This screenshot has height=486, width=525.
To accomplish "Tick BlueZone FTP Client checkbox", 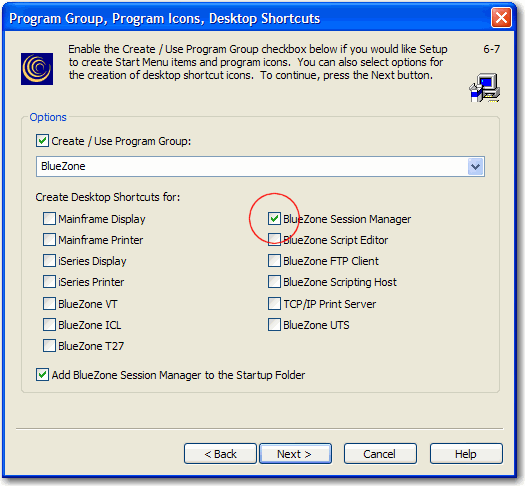I will pos(274,261).
